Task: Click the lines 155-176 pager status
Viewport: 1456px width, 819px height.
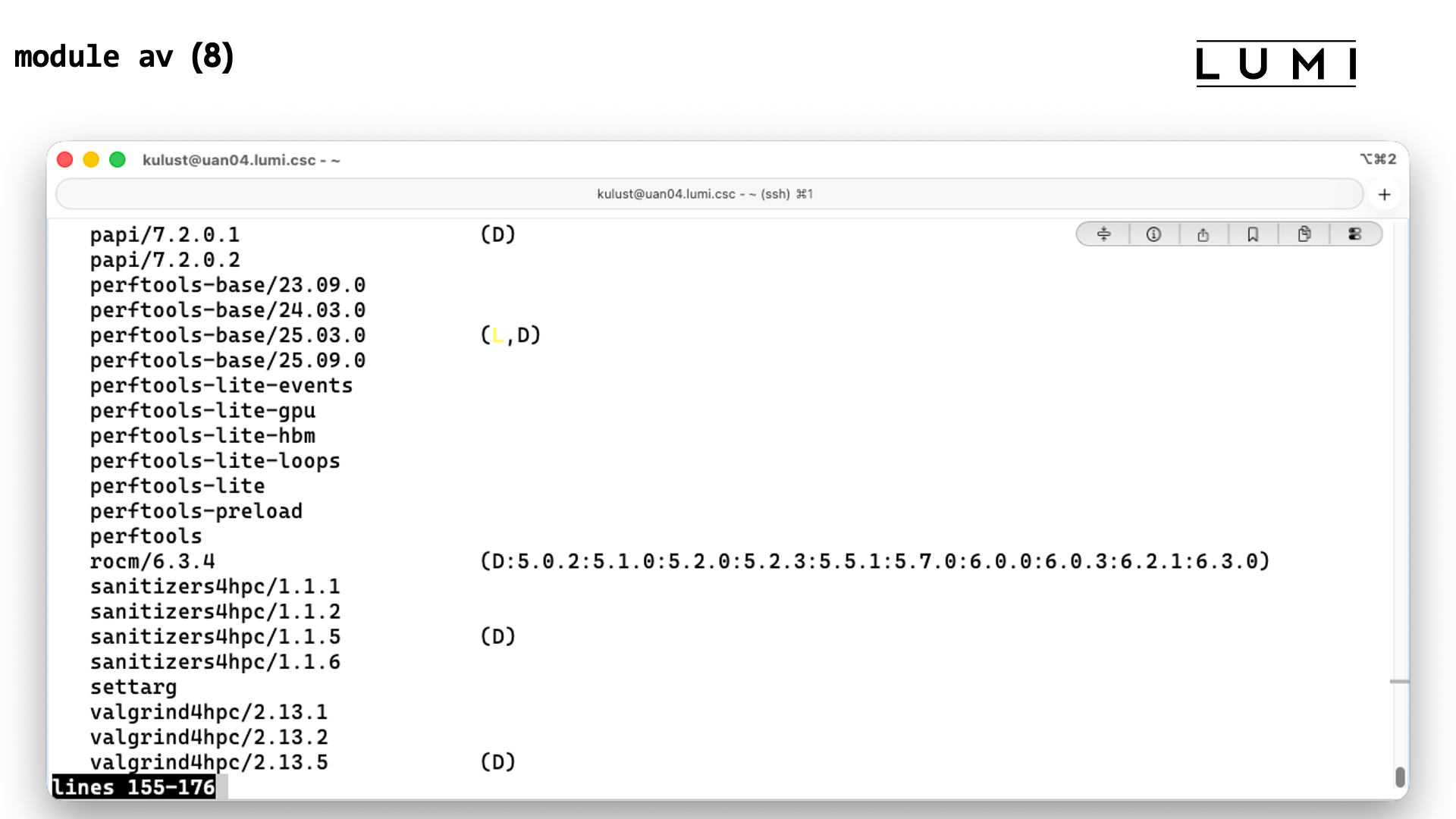Action: tap(133, 787)
